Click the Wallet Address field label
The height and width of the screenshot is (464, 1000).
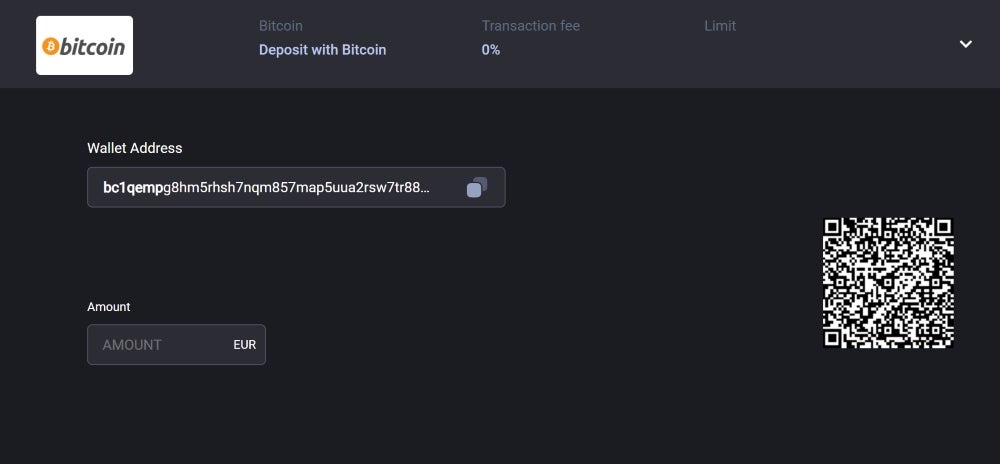pos(135,148)
